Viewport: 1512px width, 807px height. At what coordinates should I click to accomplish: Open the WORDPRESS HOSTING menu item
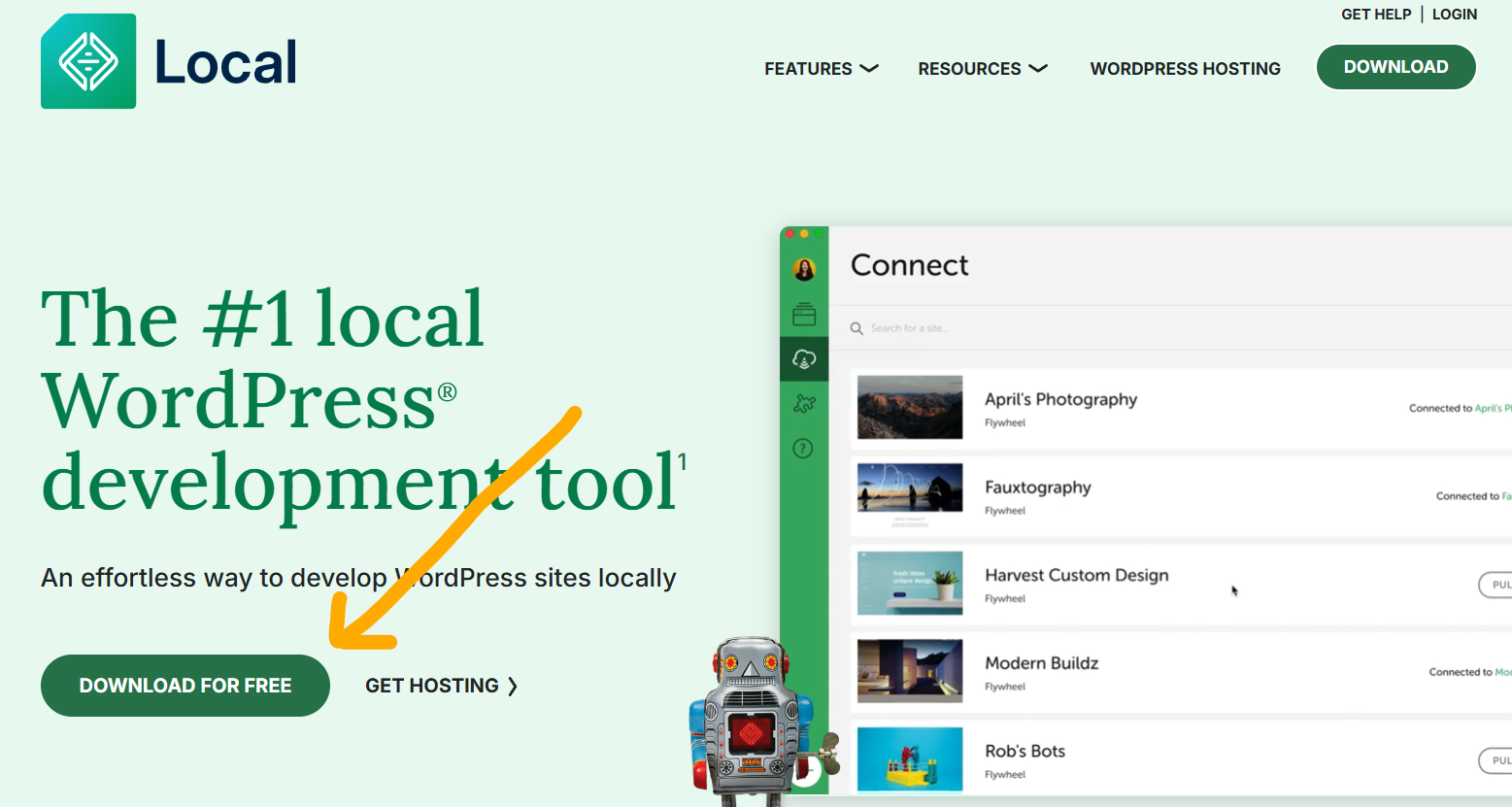click(x=1185, y=68)
